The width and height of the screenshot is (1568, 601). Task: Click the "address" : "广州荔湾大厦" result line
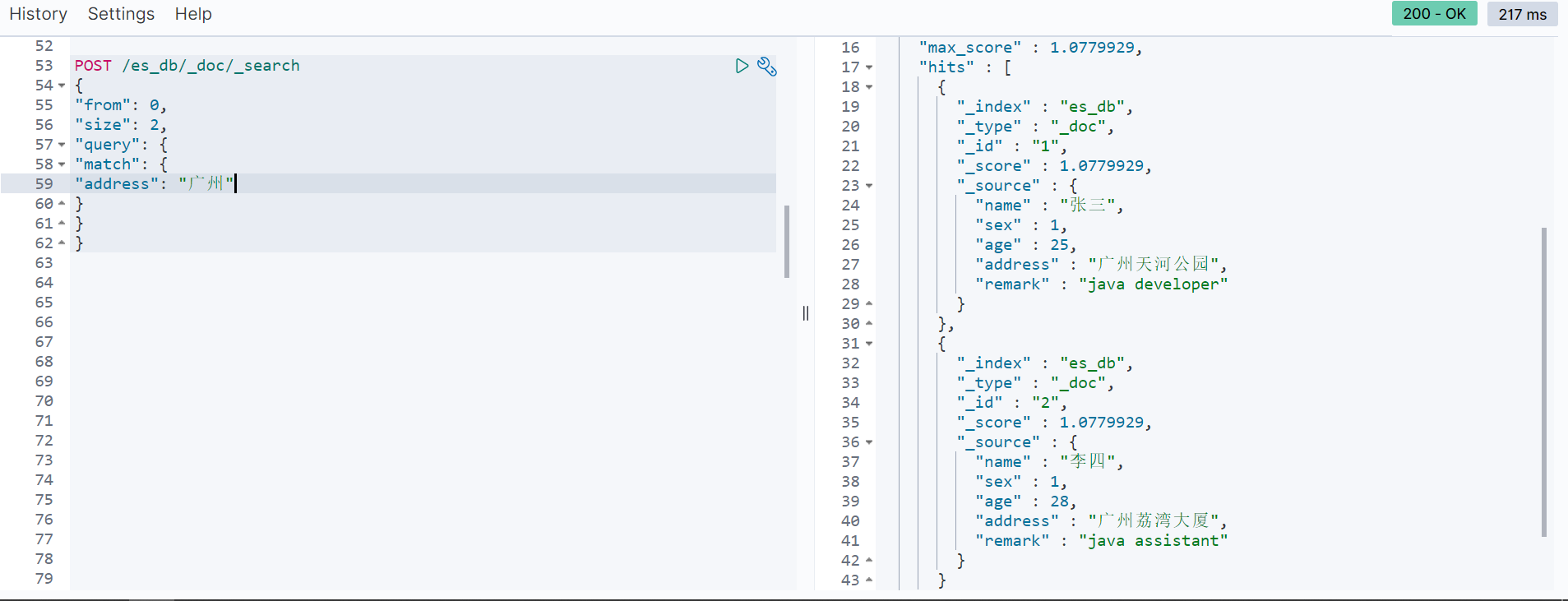(x=1101, y=521)
